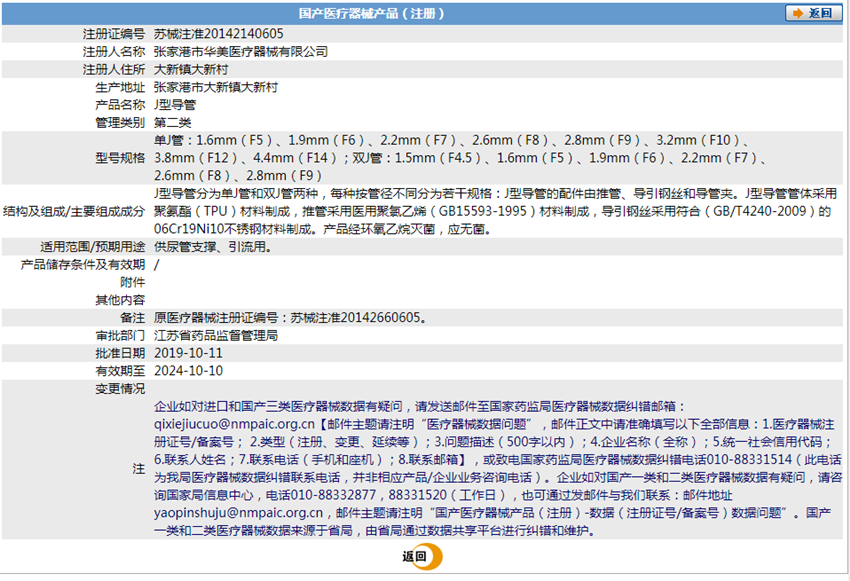Click the 管理类别 label
The image size is (850, 581).
point(120,122)
